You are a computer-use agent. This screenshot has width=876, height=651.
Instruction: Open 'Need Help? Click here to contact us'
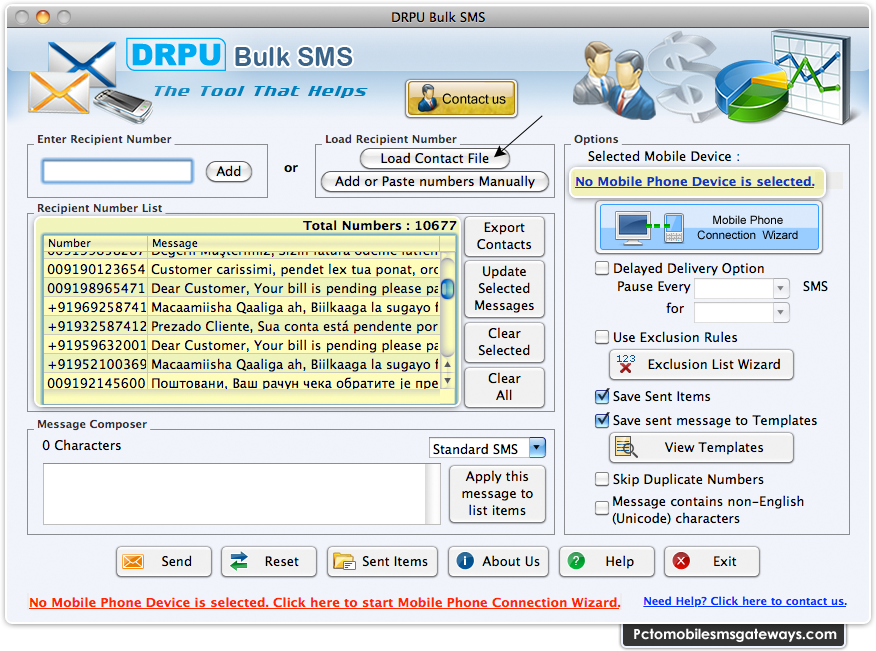click(745, 601)
